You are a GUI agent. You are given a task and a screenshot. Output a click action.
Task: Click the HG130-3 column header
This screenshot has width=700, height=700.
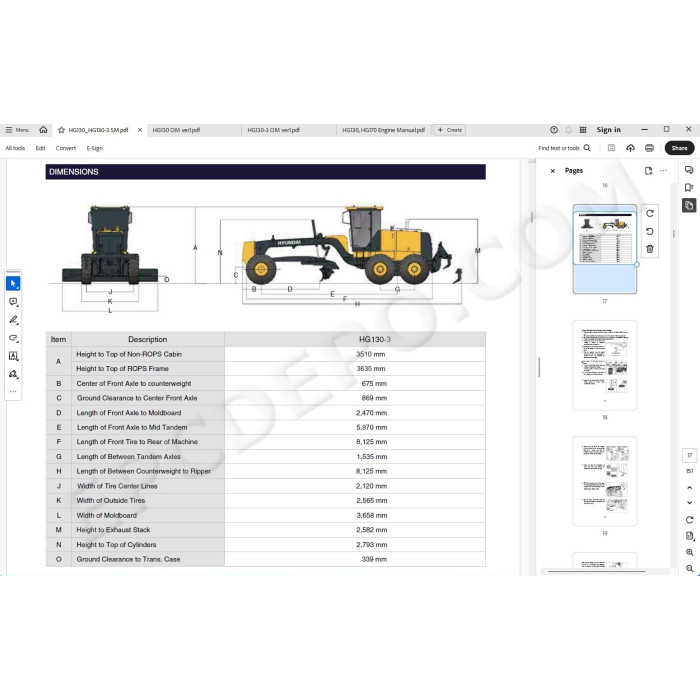click(x=375, y=339)
